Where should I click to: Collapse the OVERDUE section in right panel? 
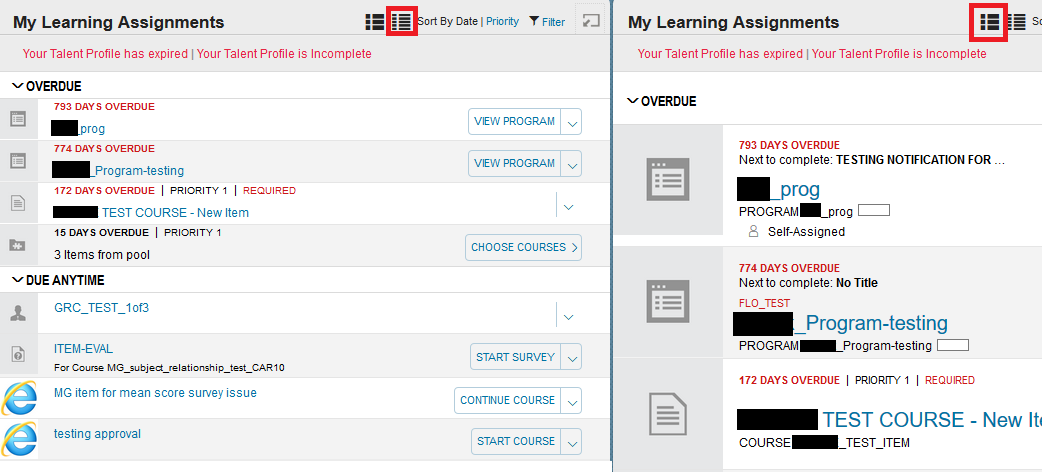coord(633,101)
